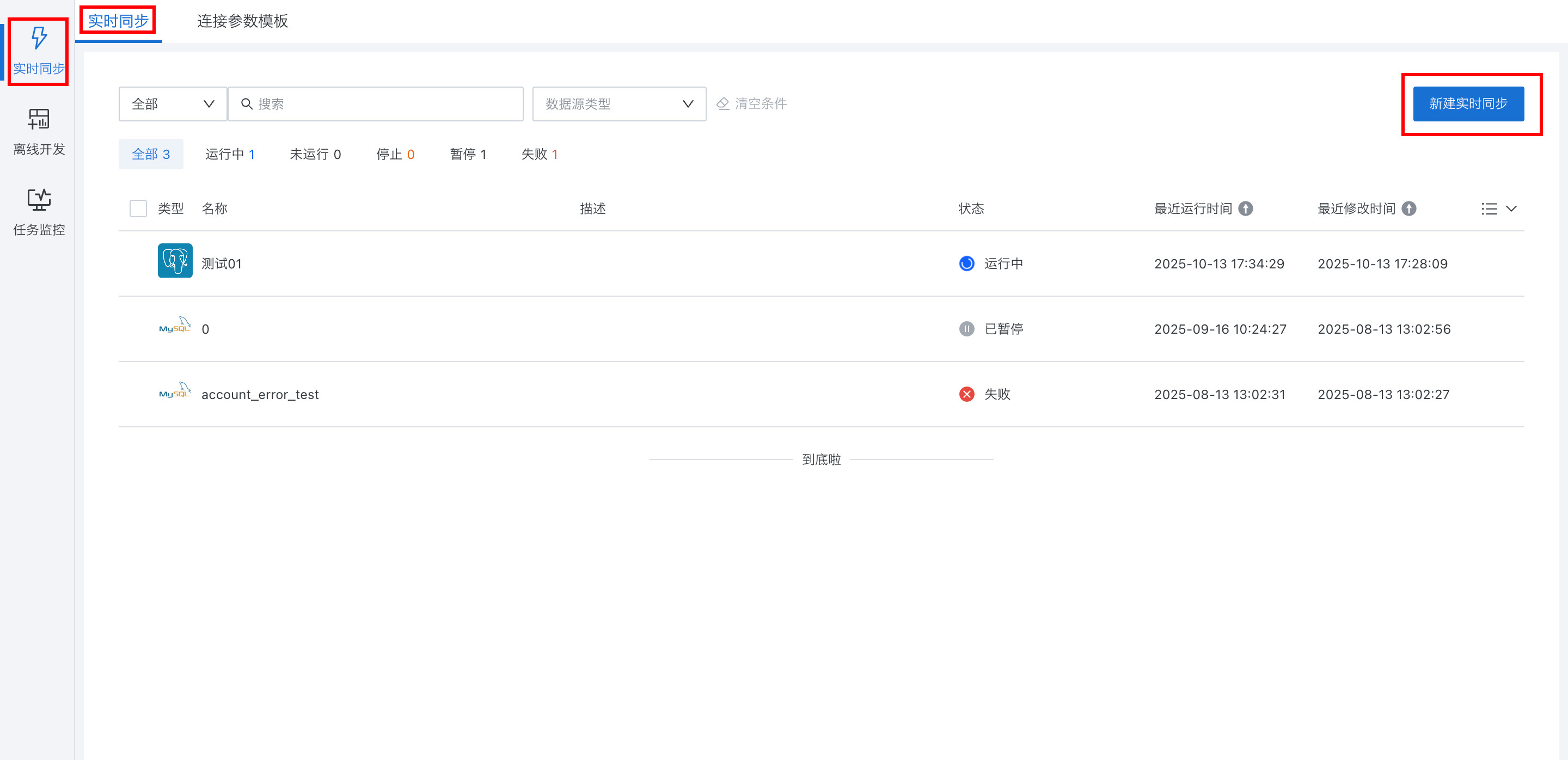Switch to 连接参数模板 tab
Viewport: 1568px width, 760px height.
pyautogui.click(x=242, y=21)
